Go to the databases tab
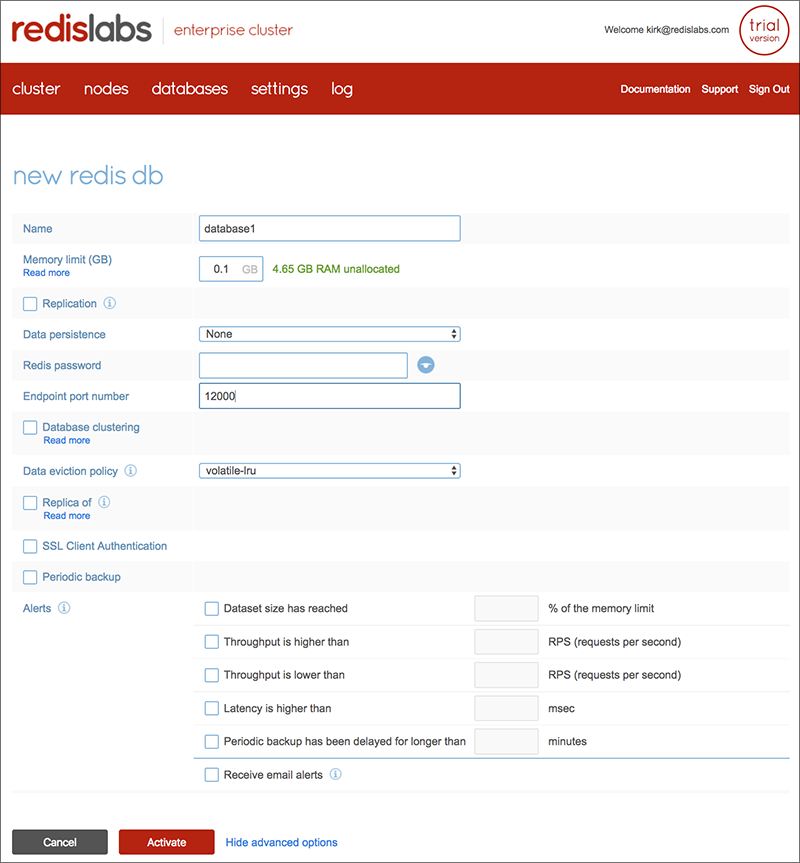800x863 pixels. tap(190, 89)
